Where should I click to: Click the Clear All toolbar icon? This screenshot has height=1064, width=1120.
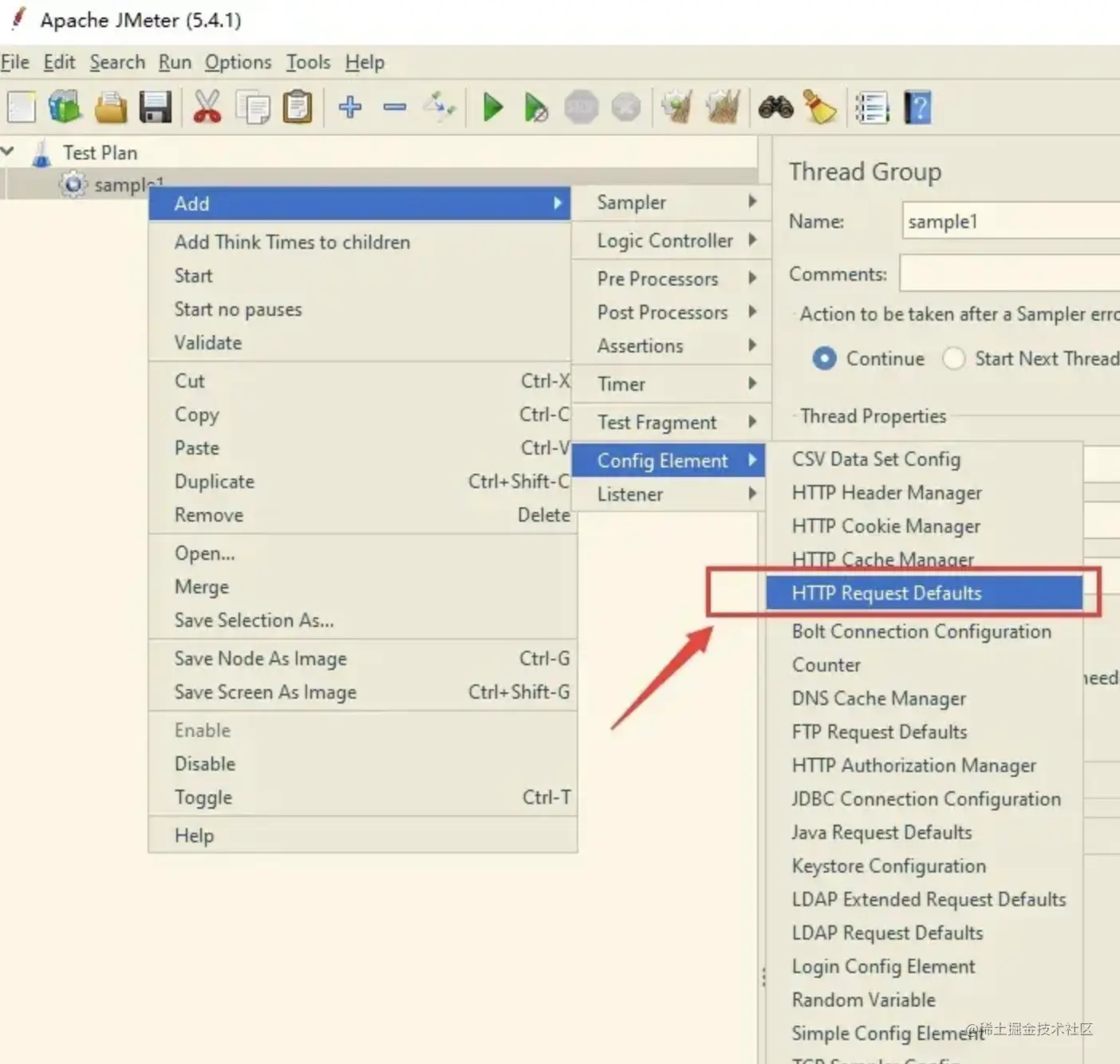[724, 107]
